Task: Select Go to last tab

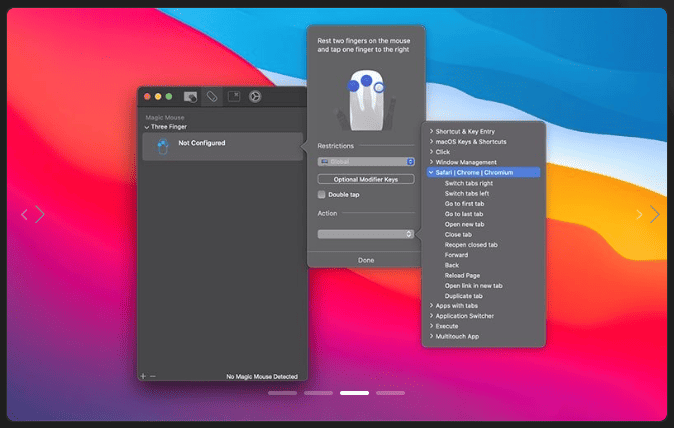Action: click(464, 214)
